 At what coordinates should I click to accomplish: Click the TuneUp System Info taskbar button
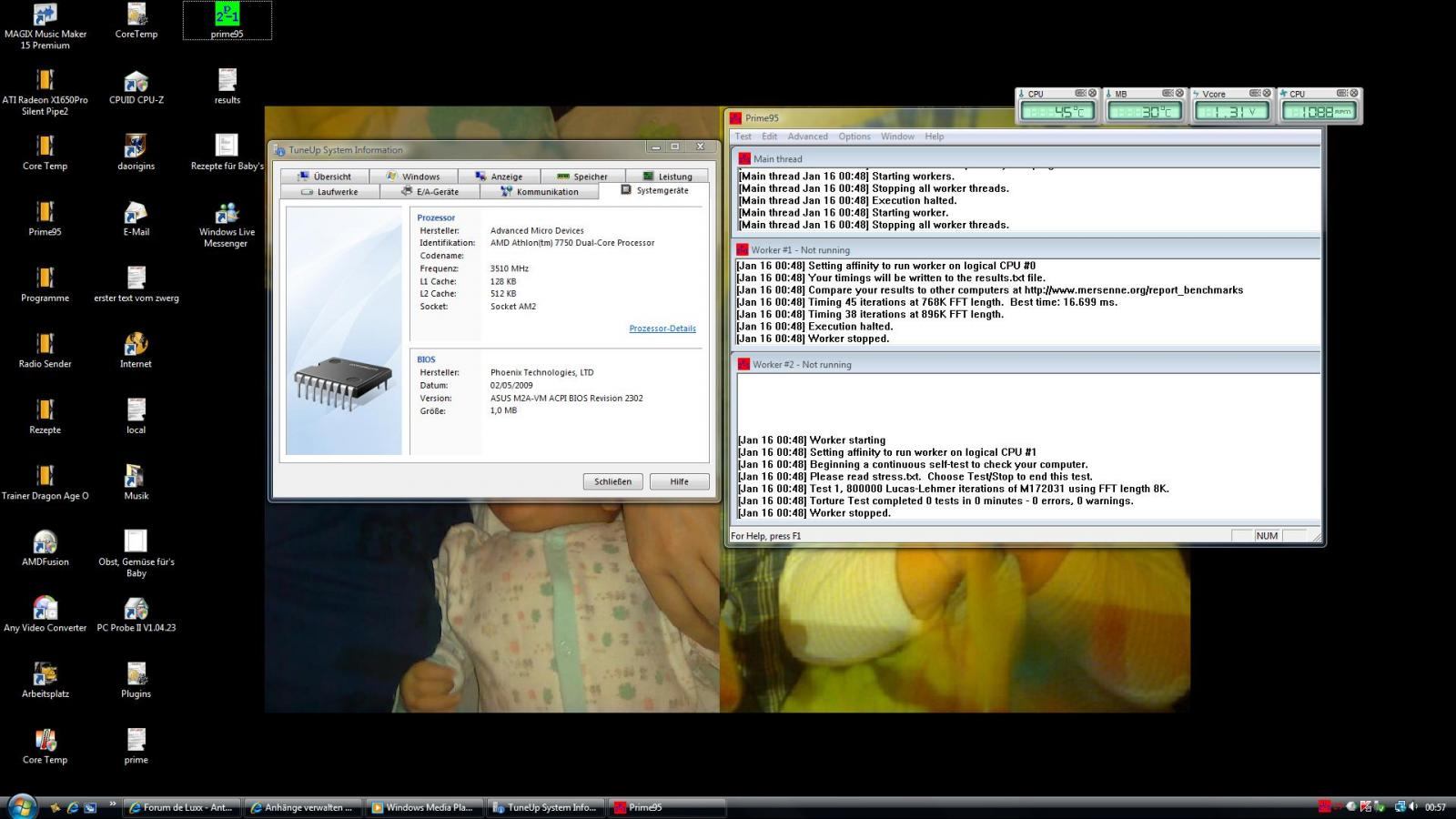click(544, 807)
